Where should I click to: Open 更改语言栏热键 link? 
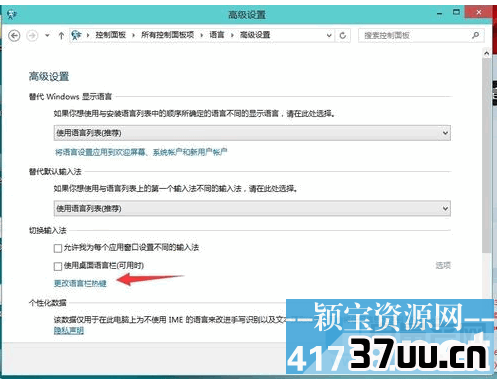pyautogui.click(x=80, y=283)
